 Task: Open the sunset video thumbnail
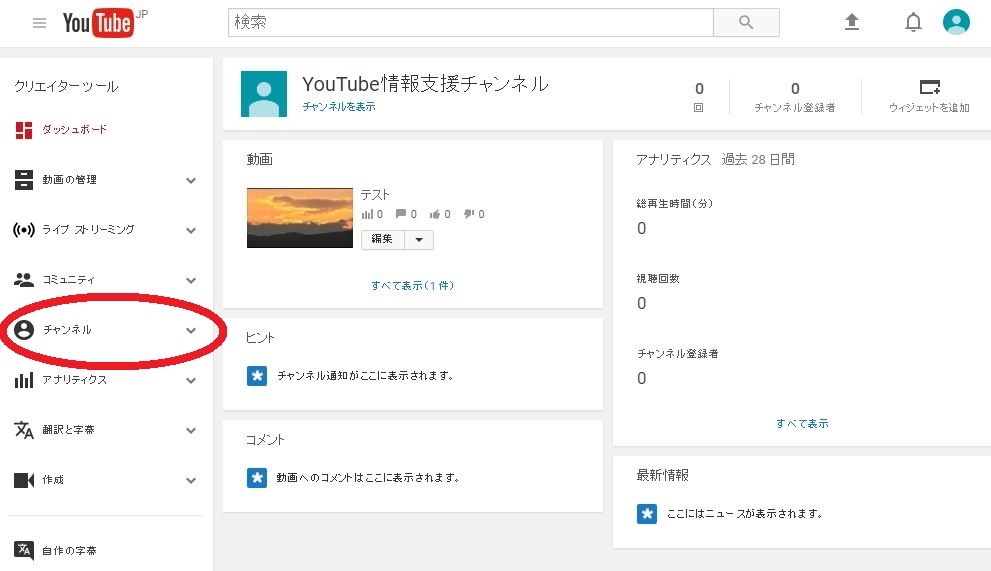pyautogui.click(x=300, y=218)
